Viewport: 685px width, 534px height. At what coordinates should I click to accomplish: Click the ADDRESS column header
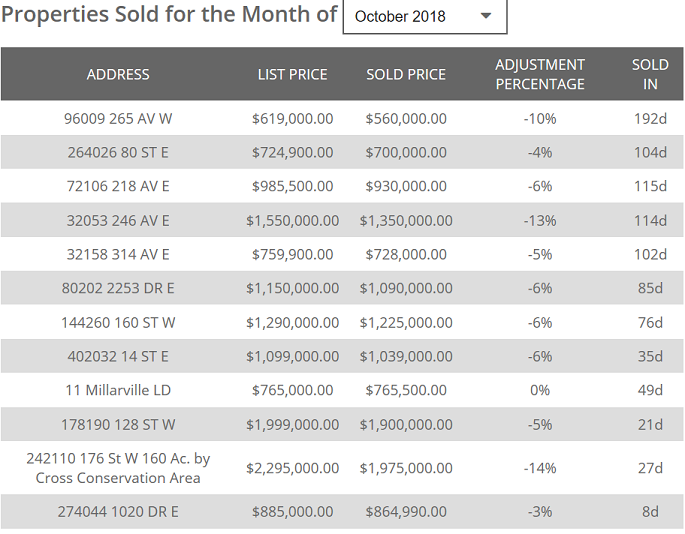click(118, 74)
